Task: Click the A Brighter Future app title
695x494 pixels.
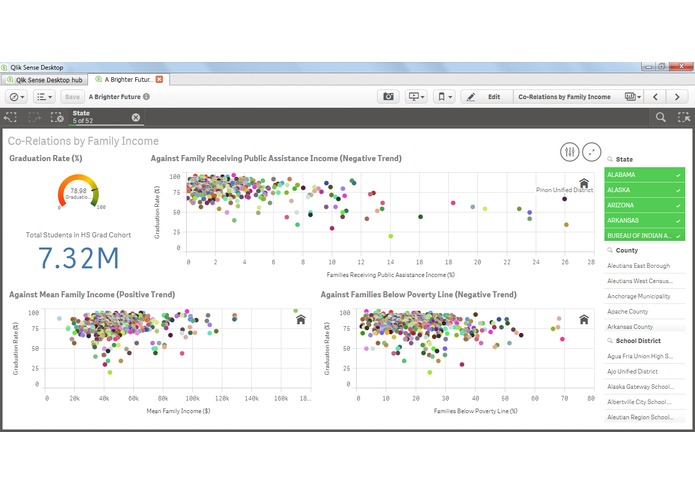Action: click(114, 97)
